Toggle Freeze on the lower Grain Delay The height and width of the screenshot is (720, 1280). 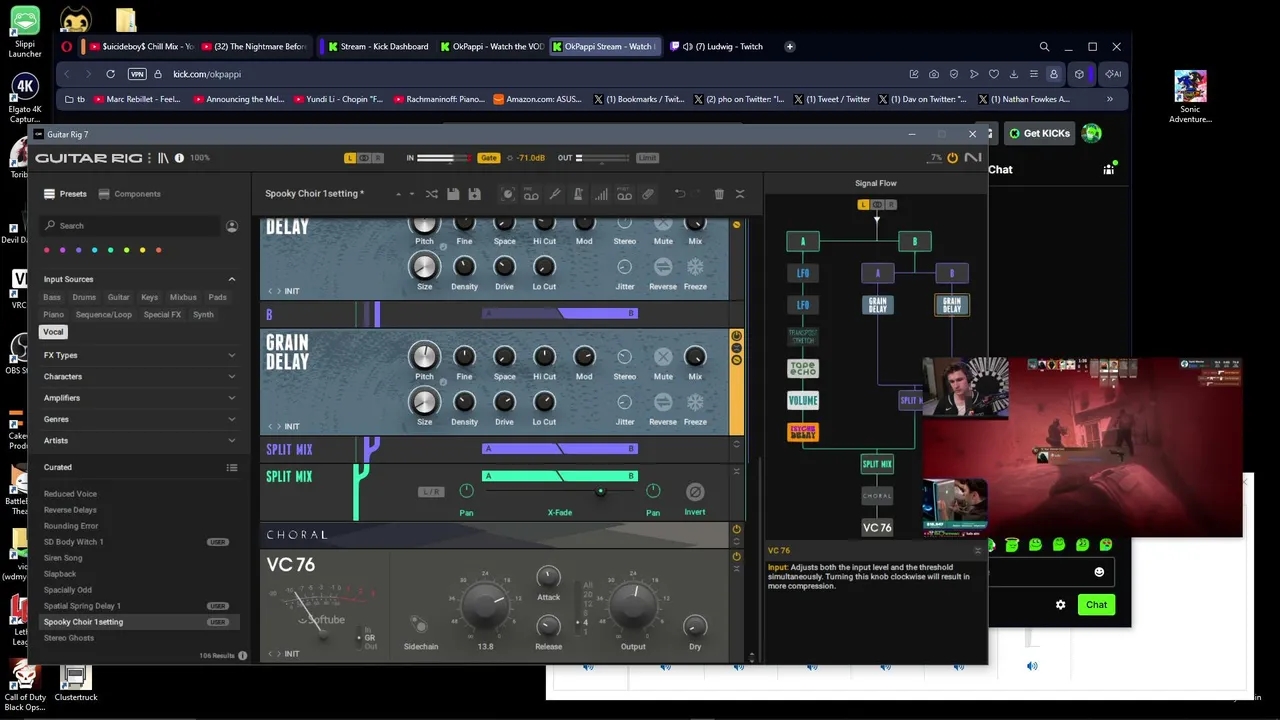(695, 402)
